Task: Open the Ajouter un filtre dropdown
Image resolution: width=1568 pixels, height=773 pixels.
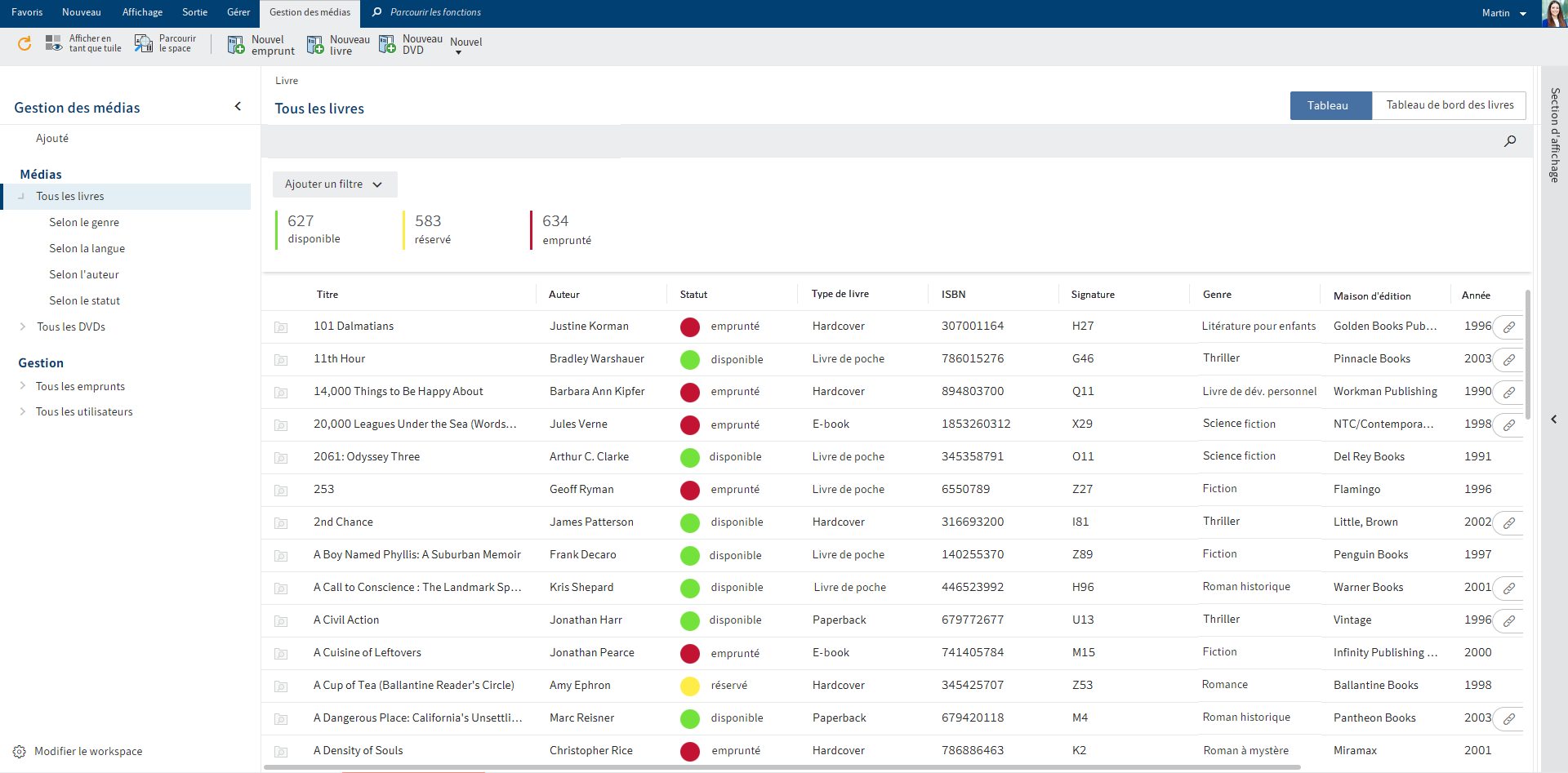Action: pyautogui.click(x=335, y=184)
